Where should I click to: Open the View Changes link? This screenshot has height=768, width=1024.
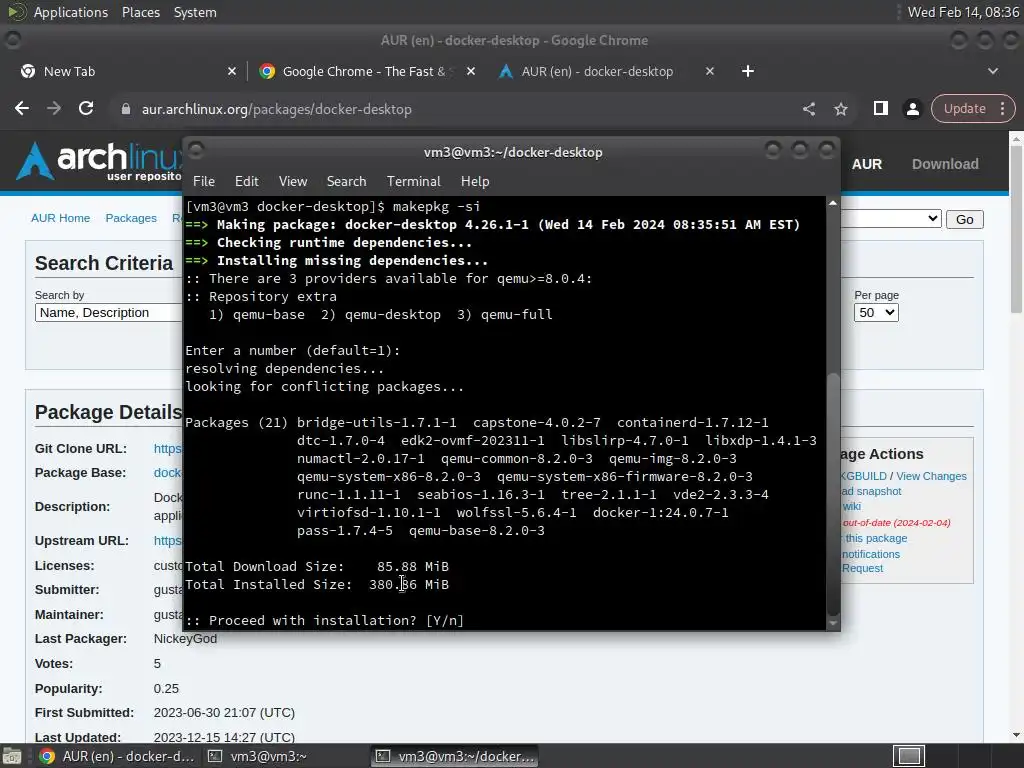pos(931,476)
